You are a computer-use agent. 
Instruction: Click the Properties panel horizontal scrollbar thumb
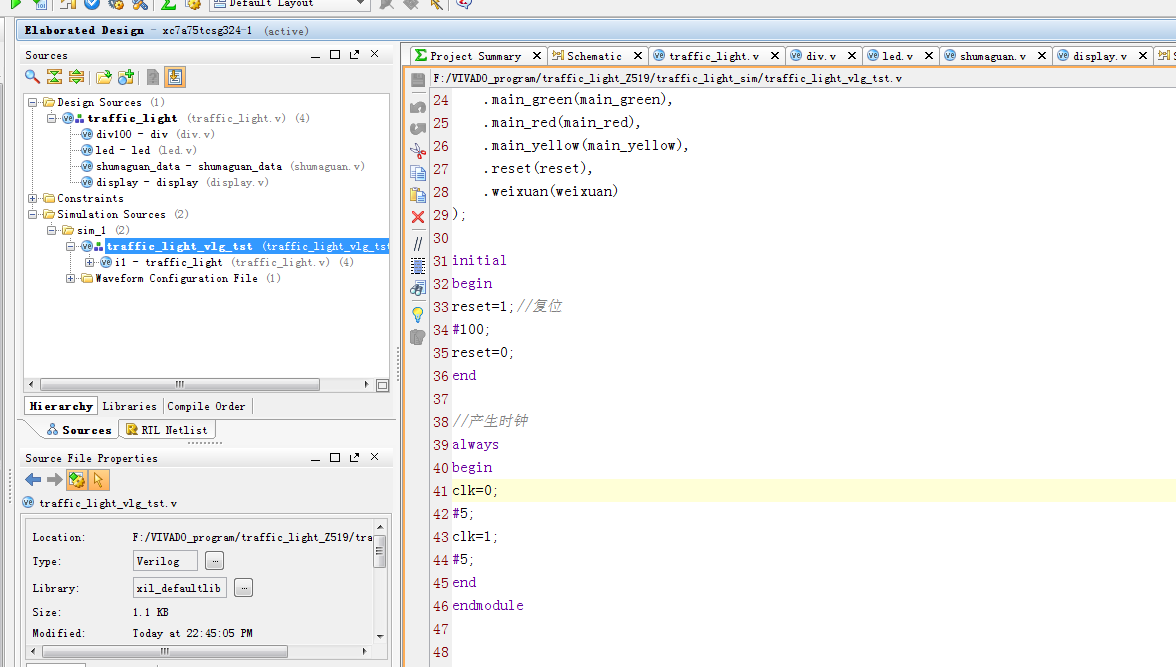[x=165, y=652]
